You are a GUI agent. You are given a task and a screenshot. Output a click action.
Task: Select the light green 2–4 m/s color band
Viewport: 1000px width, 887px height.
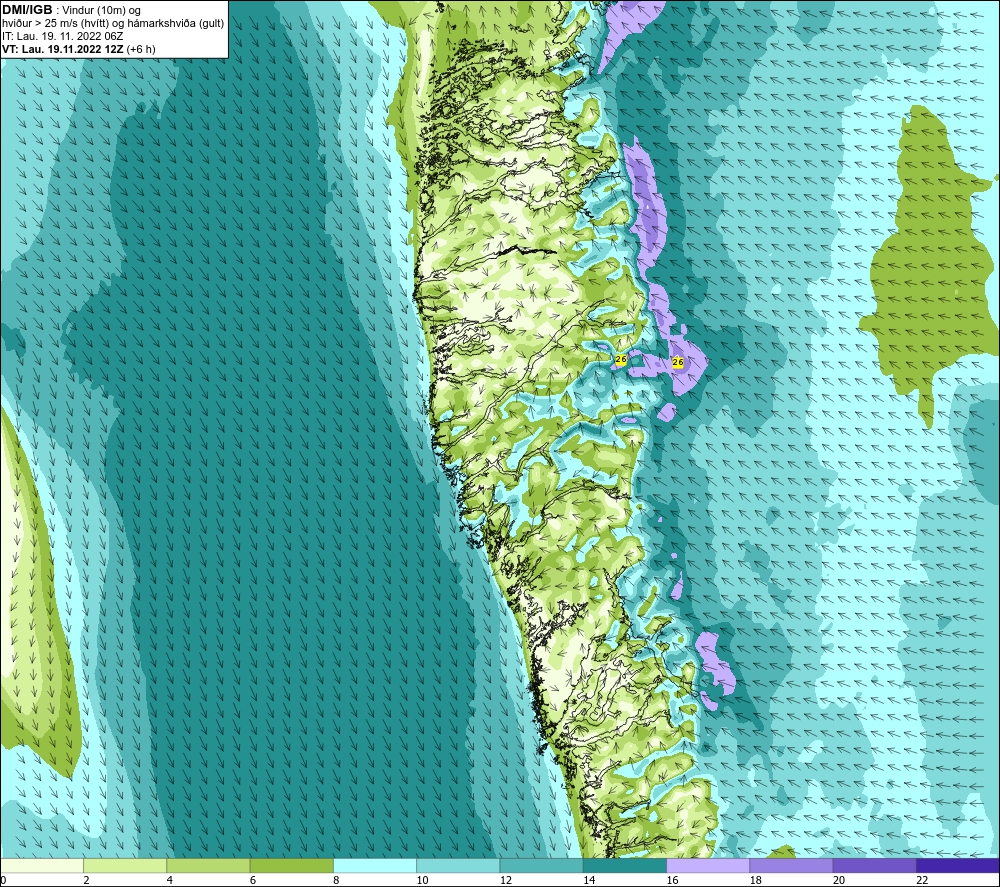click(x=125, y=865)
